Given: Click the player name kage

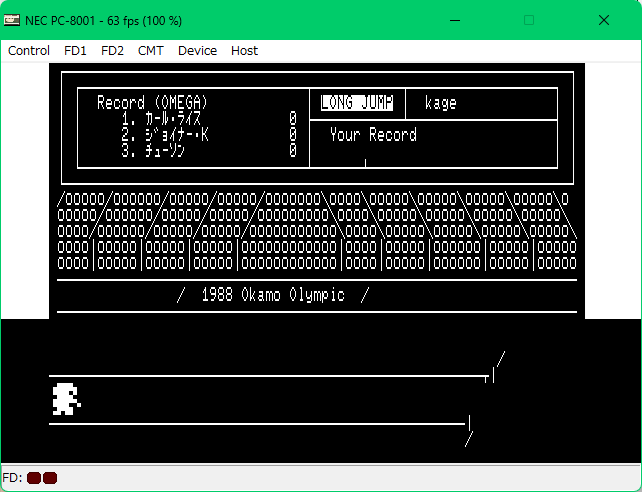Looking at the screenshot, I should (x=441, y=103).
